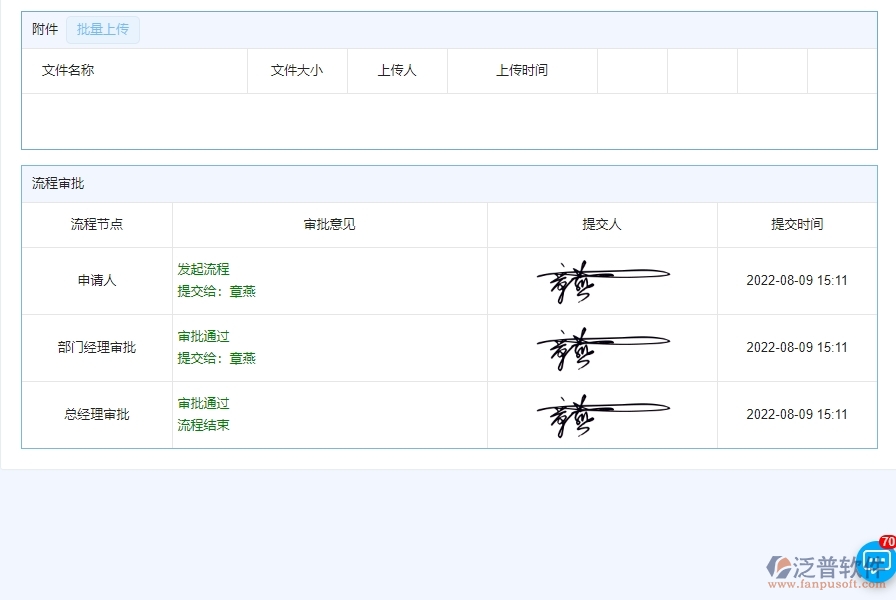Click the 发起流程 text in approval comments
This screenshot has width=896, height=600.
click(203, 269)
